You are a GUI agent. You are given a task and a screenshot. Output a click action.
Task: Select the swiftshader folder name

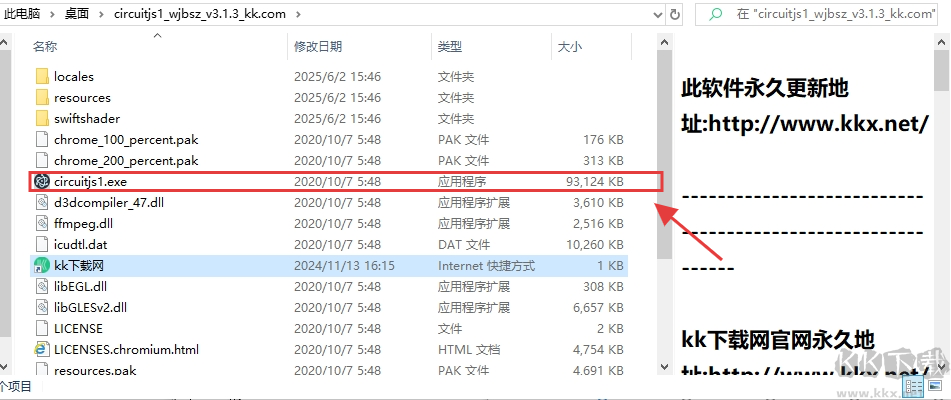pyautogui.click(x=87, y=118)
